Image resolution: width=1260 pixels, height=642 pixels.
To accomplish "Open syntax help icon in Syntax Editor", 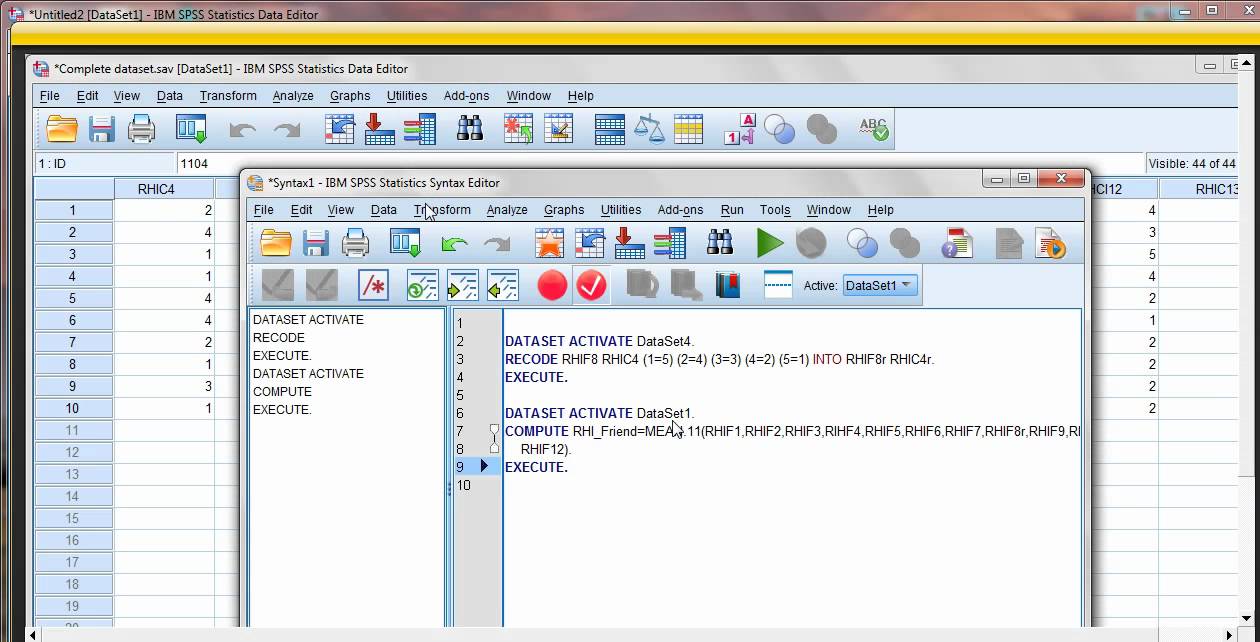I will [x=957, y=243].
